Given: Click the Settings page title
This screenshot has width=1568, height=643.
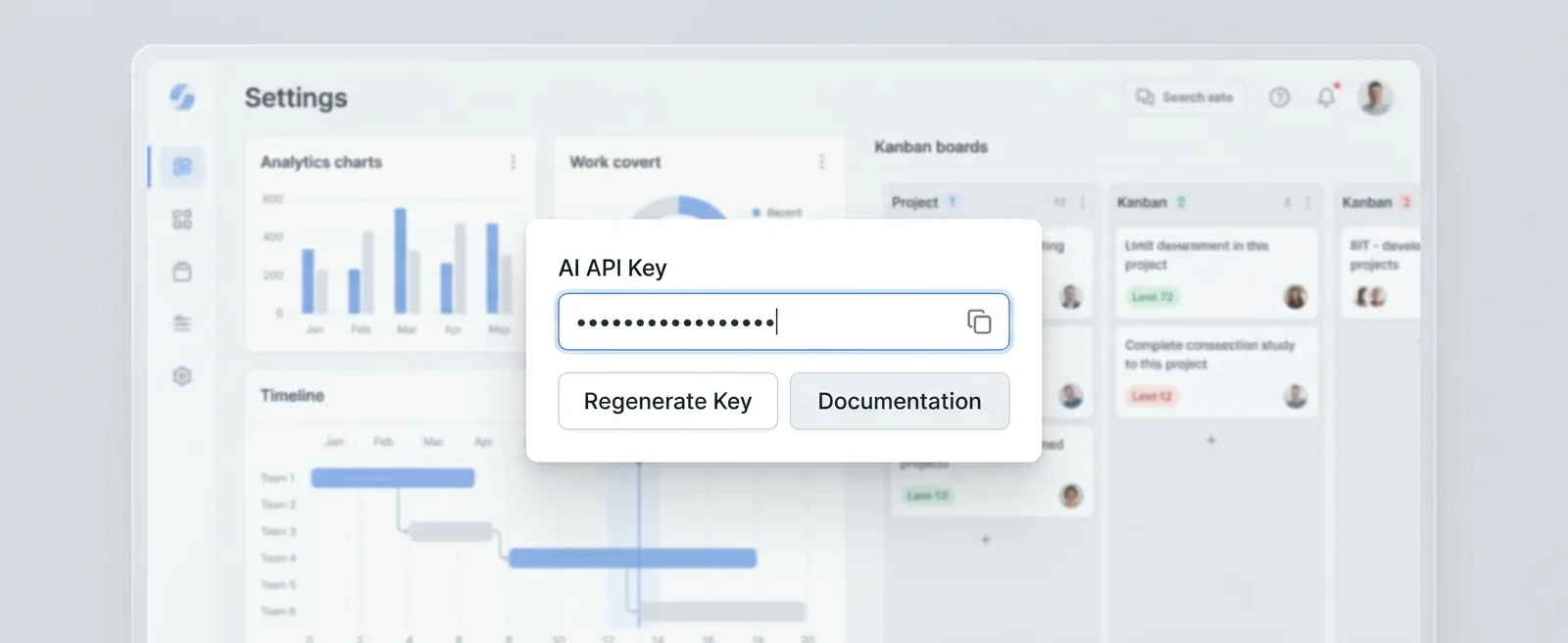Looking at the screenshot, I should 296,98.
